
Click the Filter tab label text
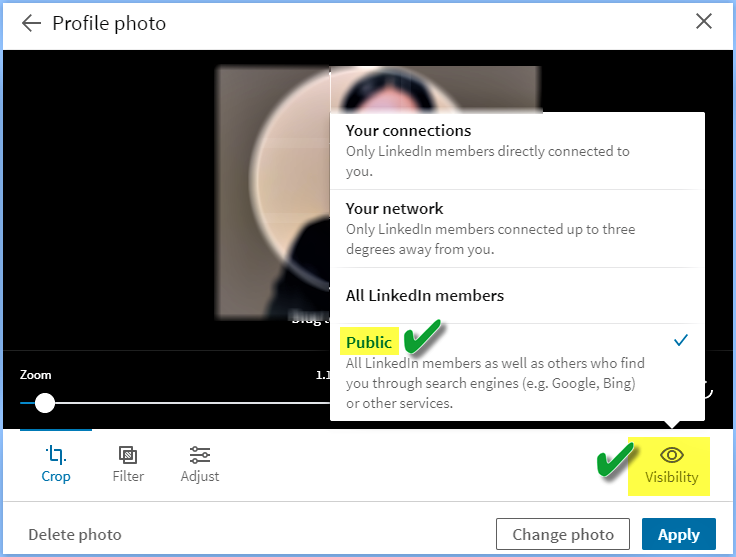(128, 476)
